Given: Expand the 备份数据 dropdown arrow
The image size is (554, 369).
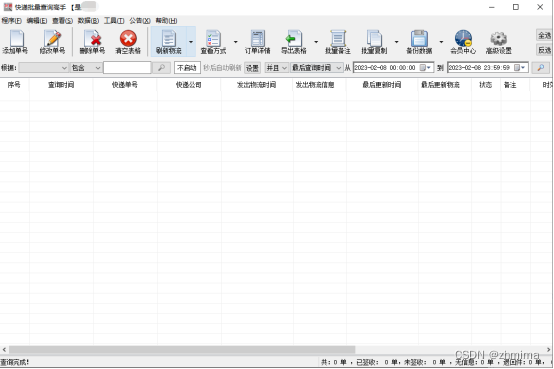Looking at the screenshot, I should pos(441,42).
